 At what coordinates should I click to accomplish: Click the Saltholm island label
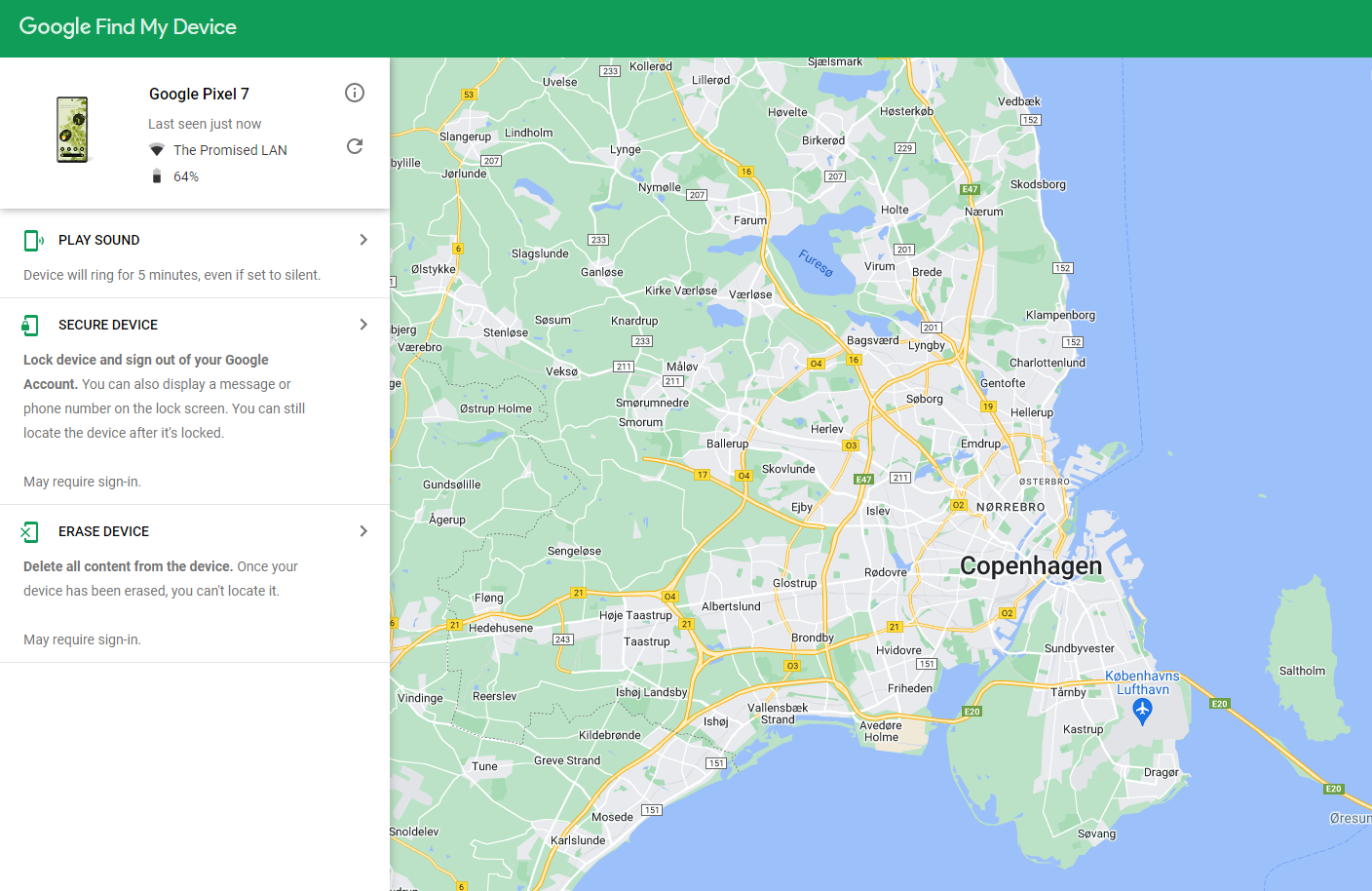(x=1302, y=671)
